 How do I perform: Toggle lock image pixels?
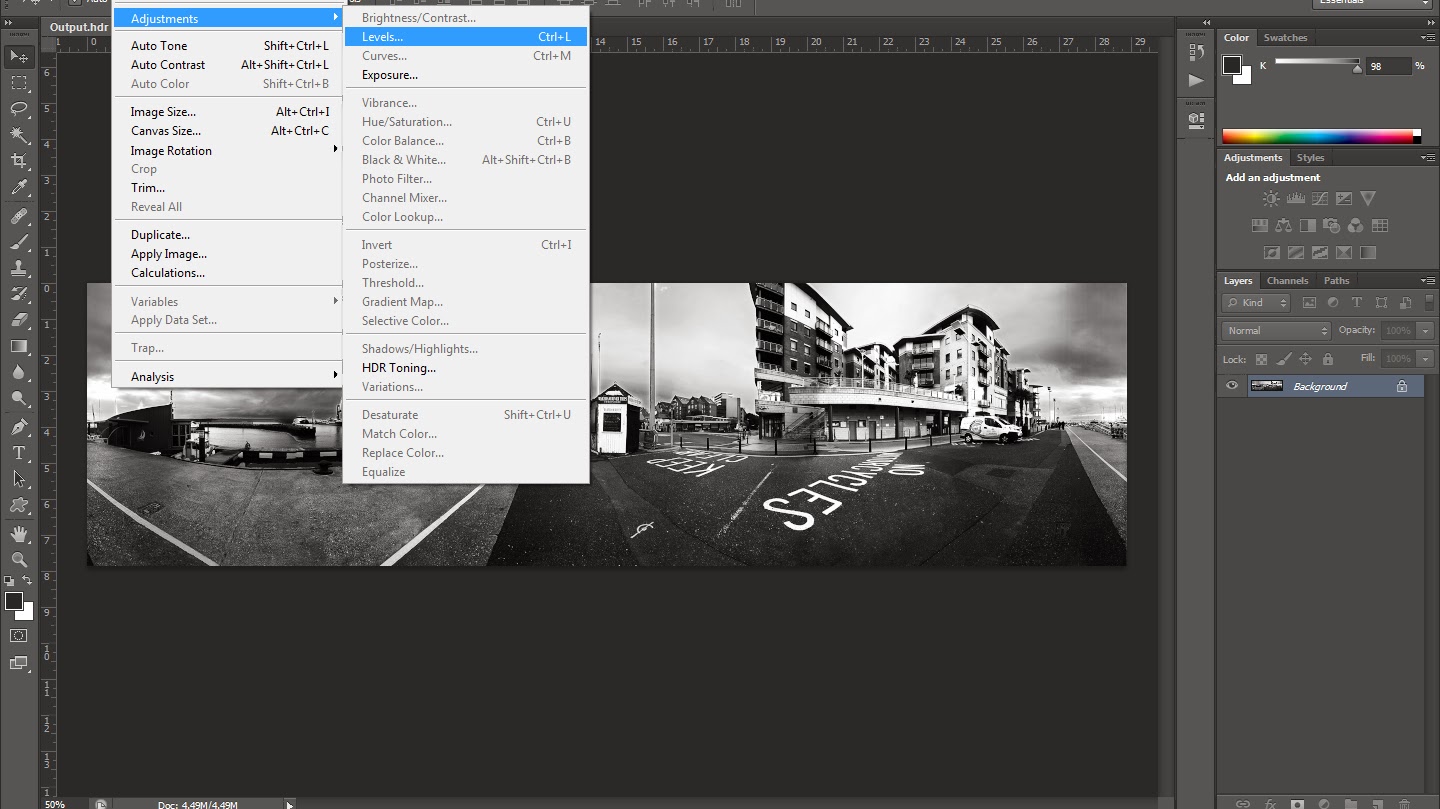(1283, 359)
